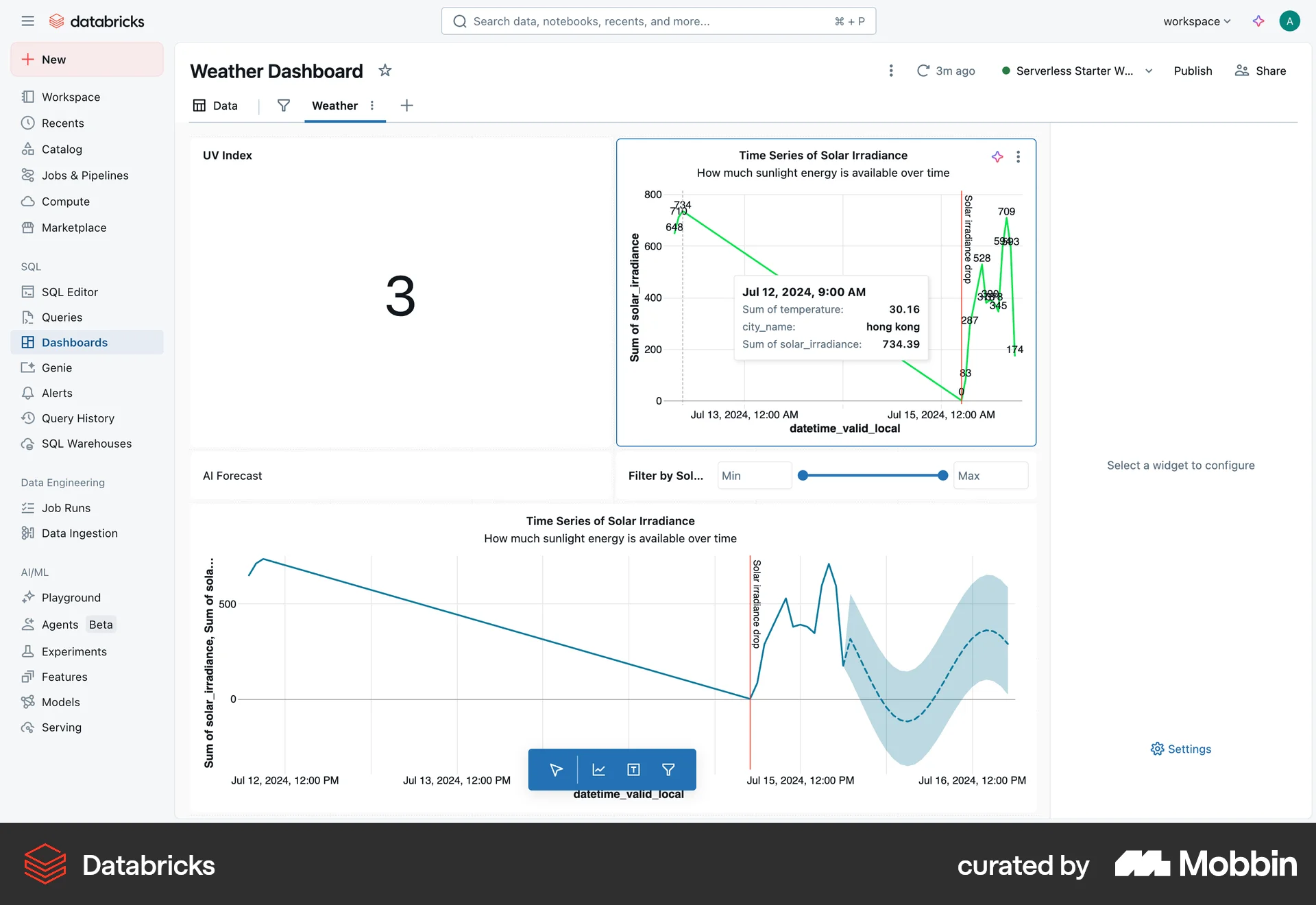Select the text box tool in floating toolbar
The height and width of the screenshot is (905, 1316).
[633, 769]
